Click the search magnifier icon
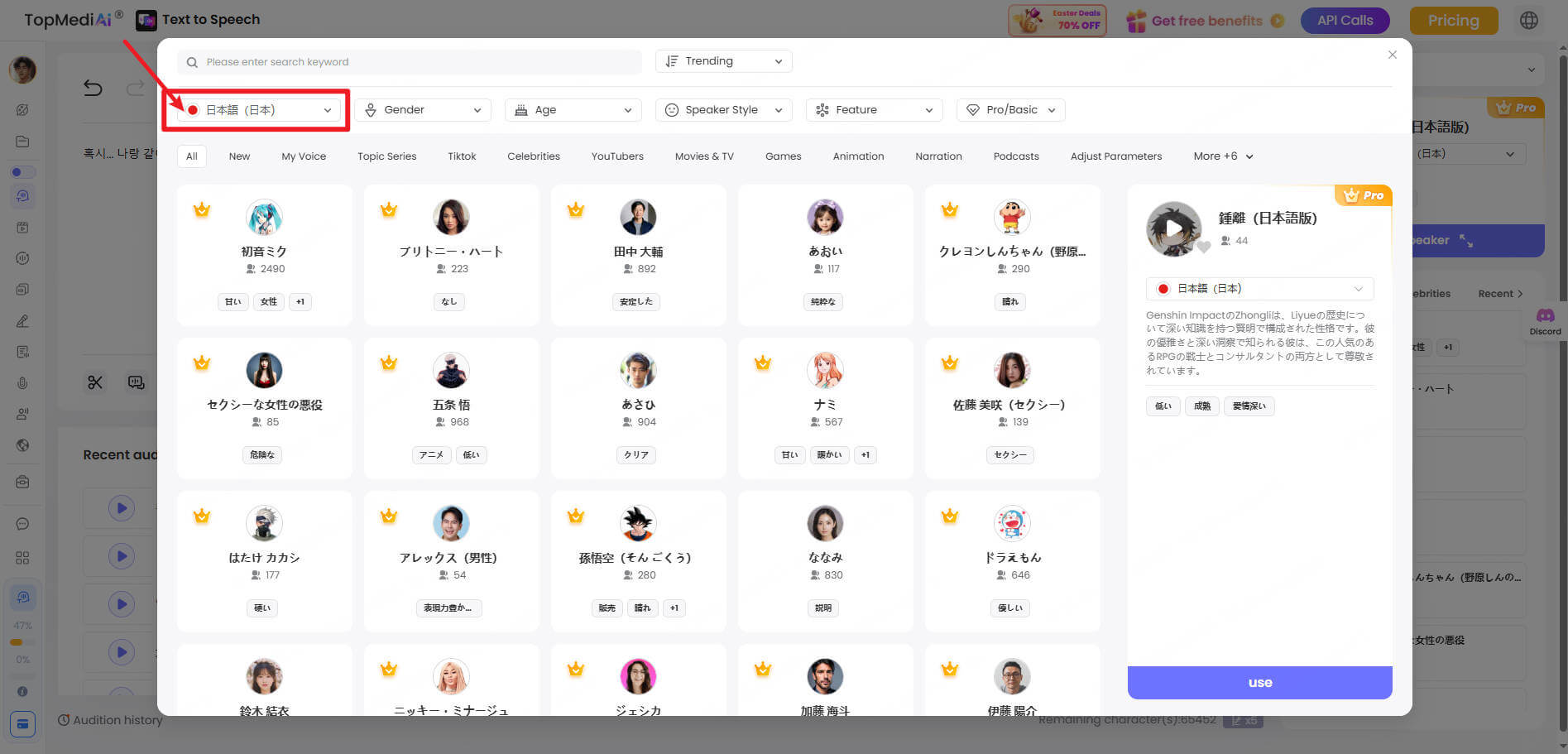 click(192, 62)
